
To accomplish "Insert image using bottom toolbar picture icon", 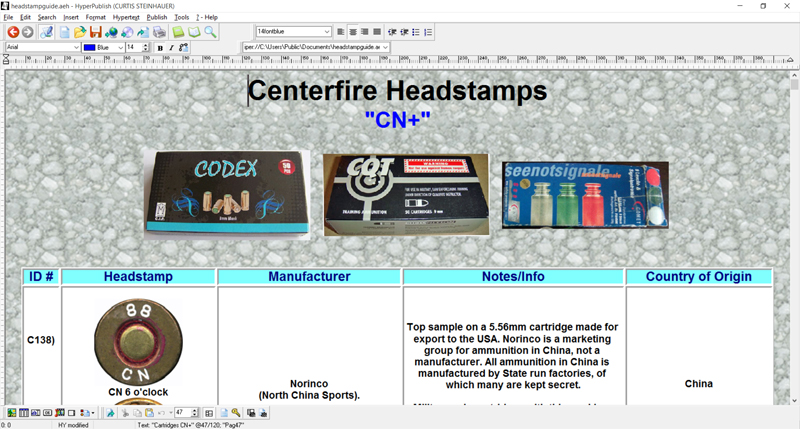I will 11,413.
